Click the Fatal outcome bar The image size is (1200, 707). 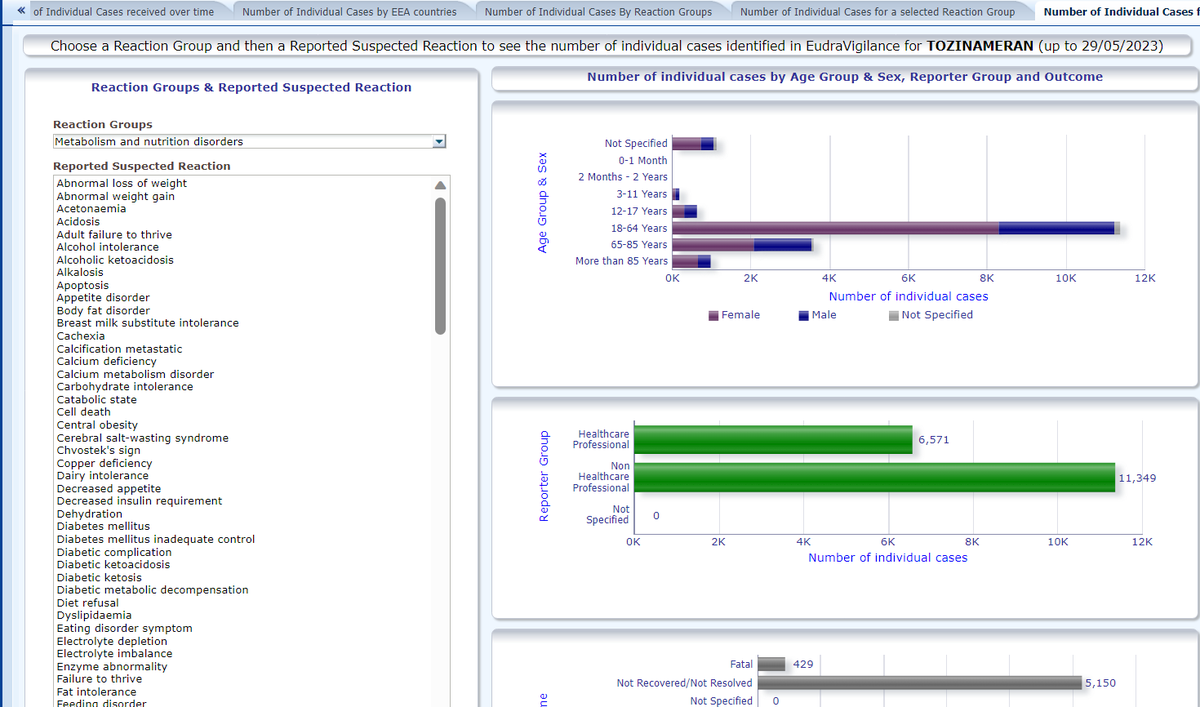(x=771, y=664)
